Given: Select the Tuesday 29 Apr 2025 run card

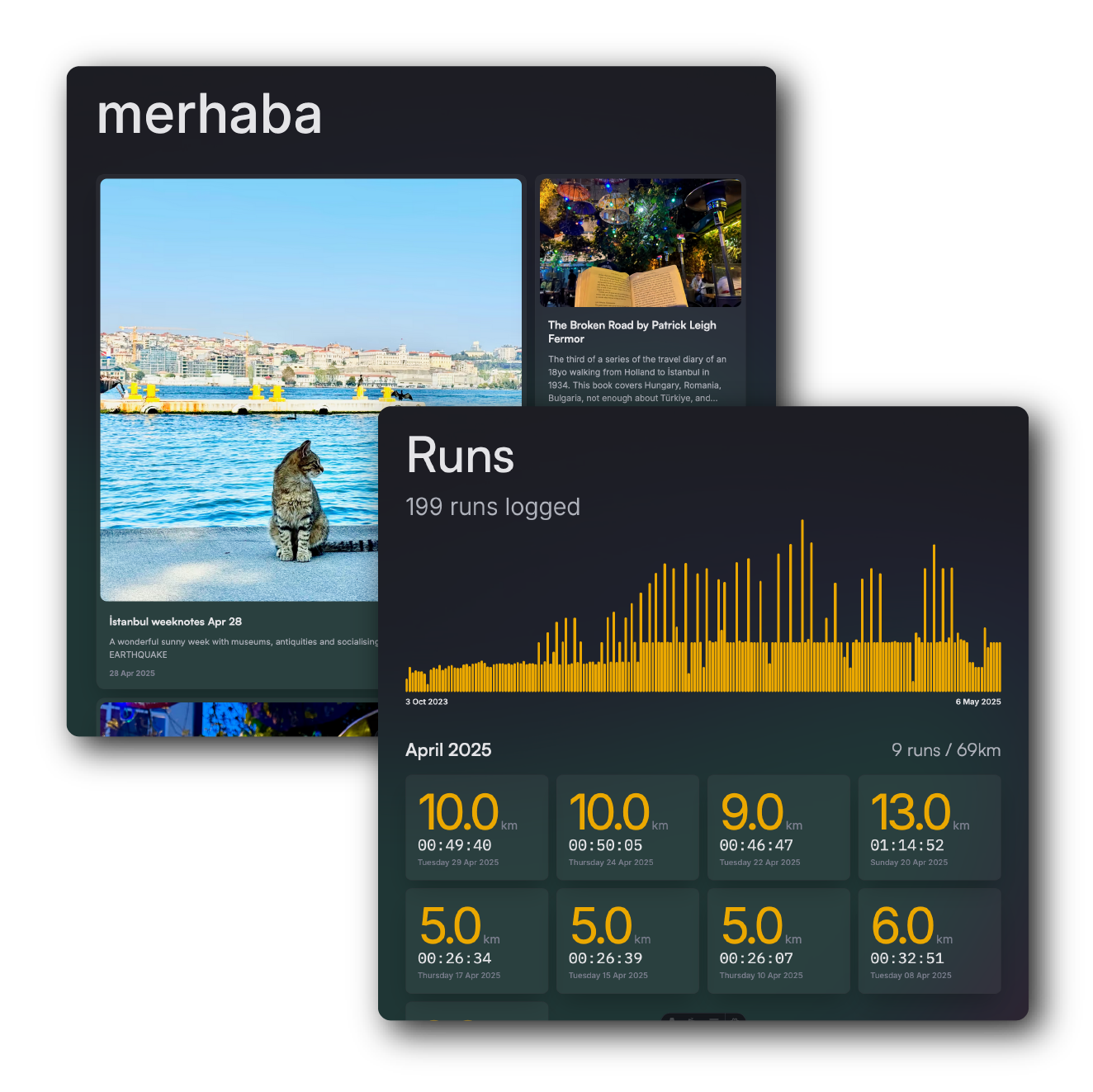Looking at the screenshot, I should [476, 827].
